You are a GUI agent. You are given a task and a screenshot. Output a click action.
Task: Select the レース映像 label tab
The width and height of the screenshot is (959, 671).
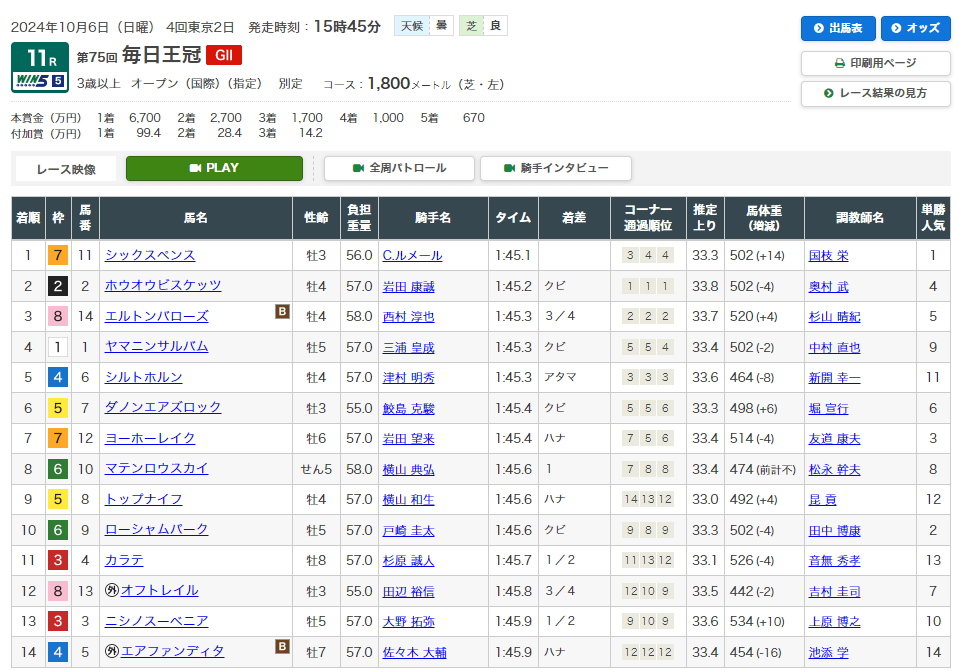point(66,169)
